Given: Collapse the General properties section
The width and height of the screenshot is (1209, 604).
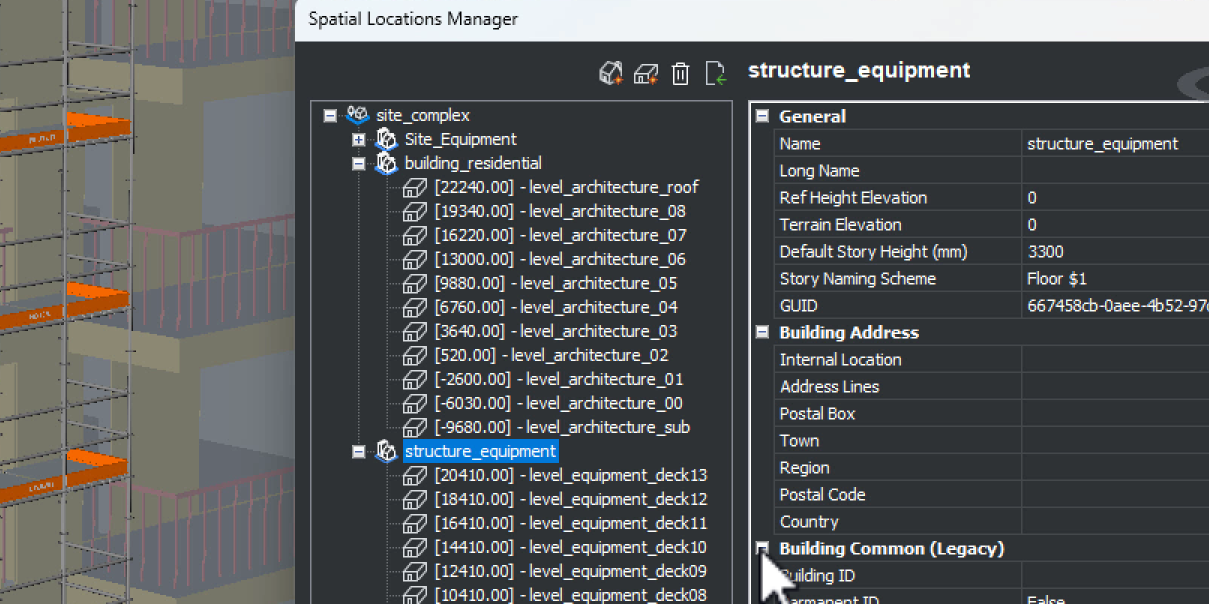Looking at the screenshot, I should 762,116.
